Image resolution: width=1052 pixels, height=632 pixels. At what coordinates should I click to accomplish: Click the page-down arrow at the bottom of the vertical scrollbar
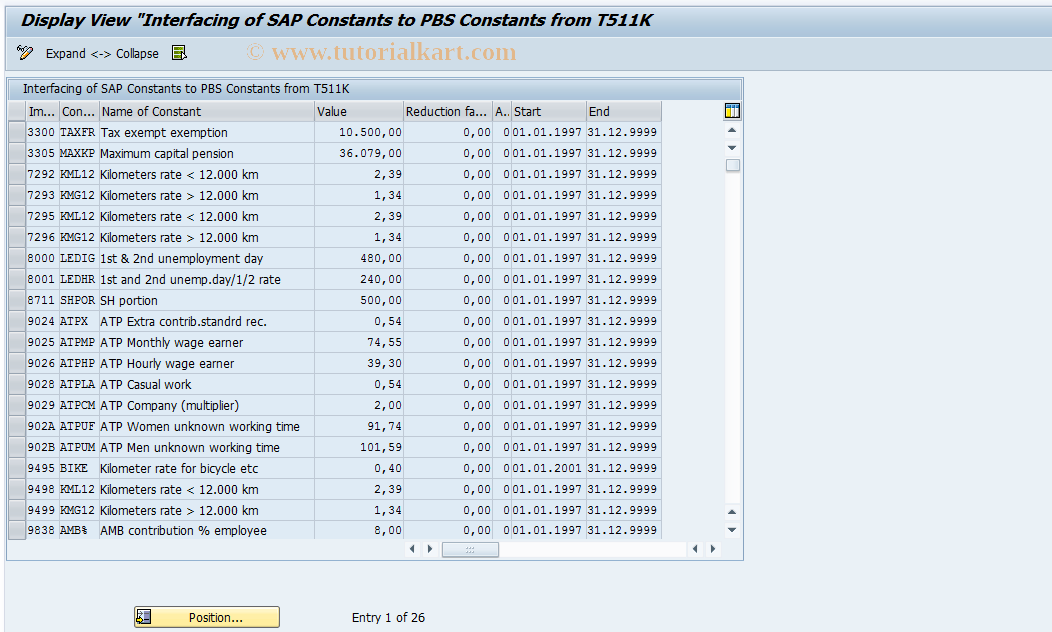click(x=732, y=529)
